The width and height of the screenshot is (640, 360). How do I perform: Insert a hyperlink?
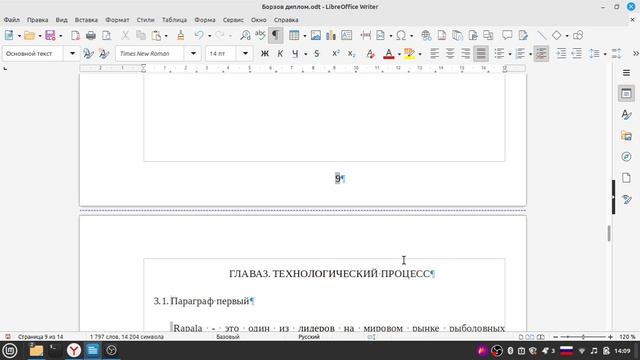coord(426,36)
